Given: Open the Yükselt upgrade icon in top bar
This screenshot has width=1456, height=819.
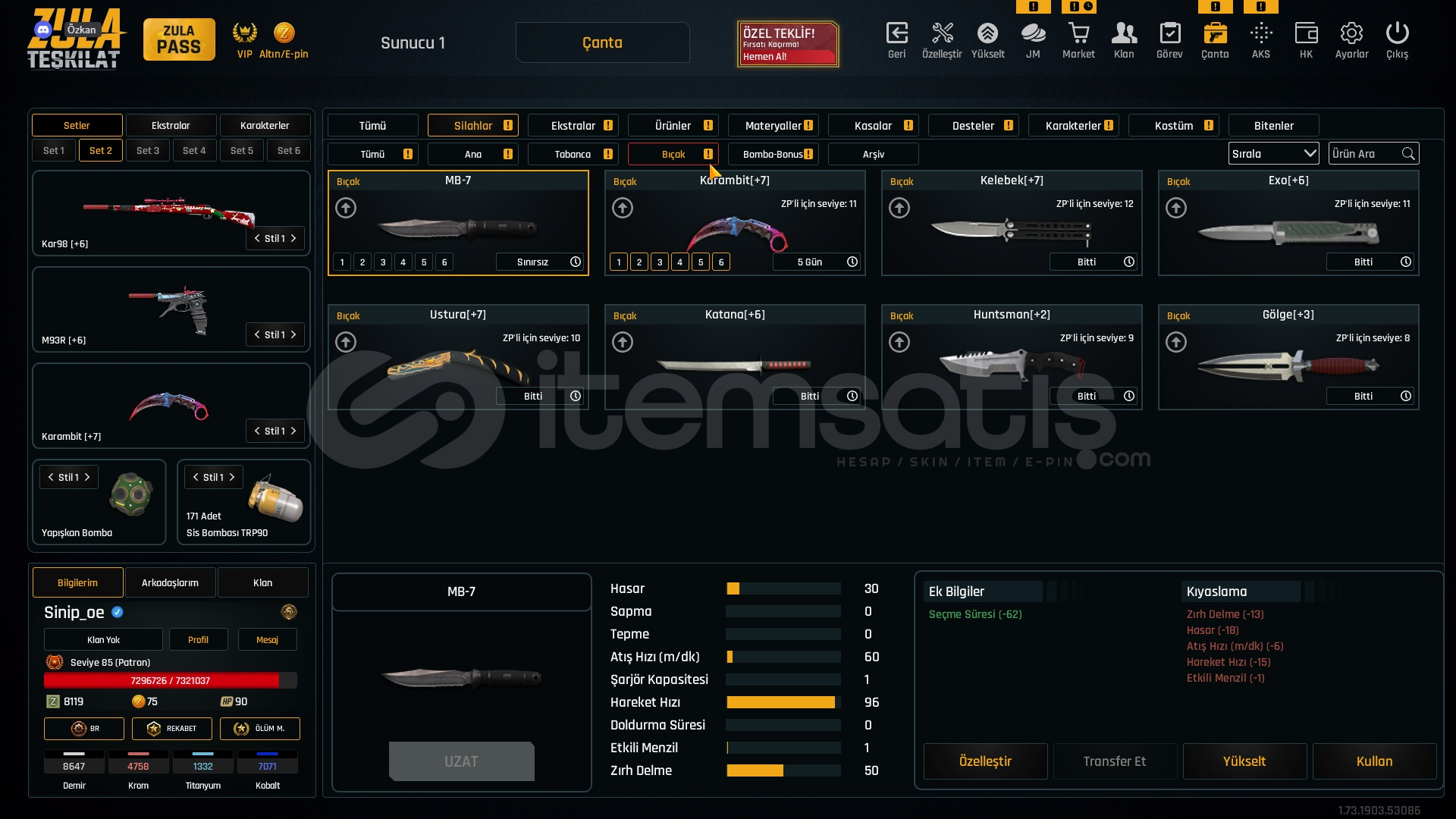Looking at the screenshot, I should pos(987,34).
